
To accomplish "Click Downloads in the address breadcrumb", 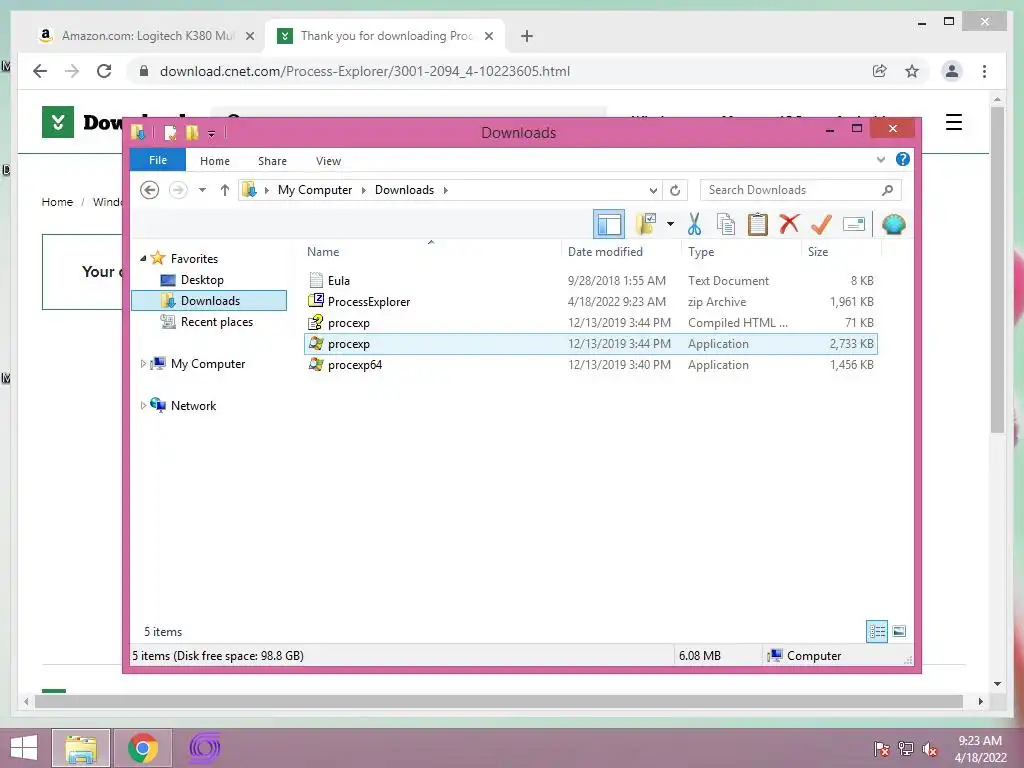I will pyautogui.click(x=404, y=190).
